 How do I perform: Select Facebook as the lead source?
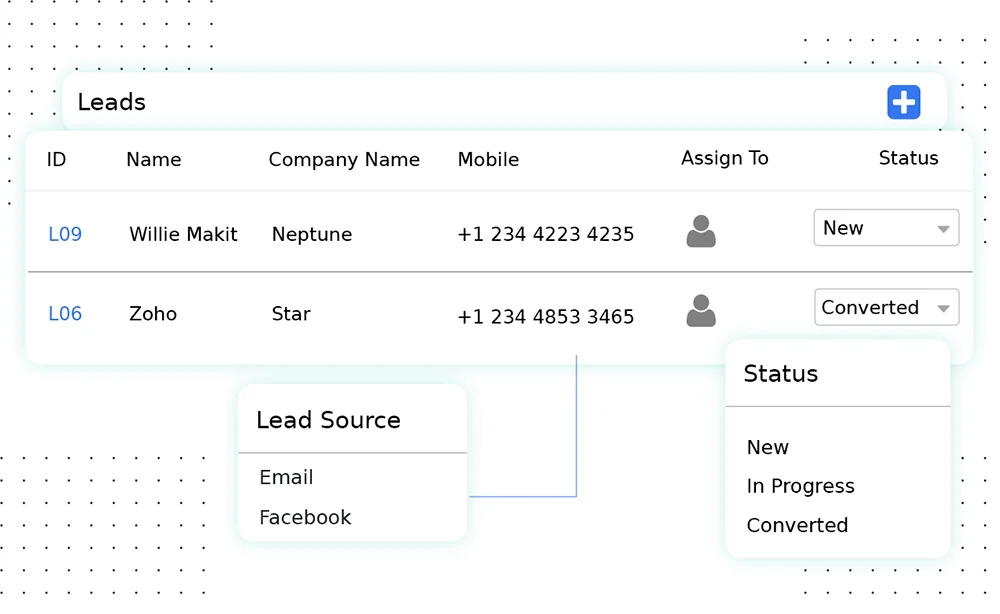305,517
